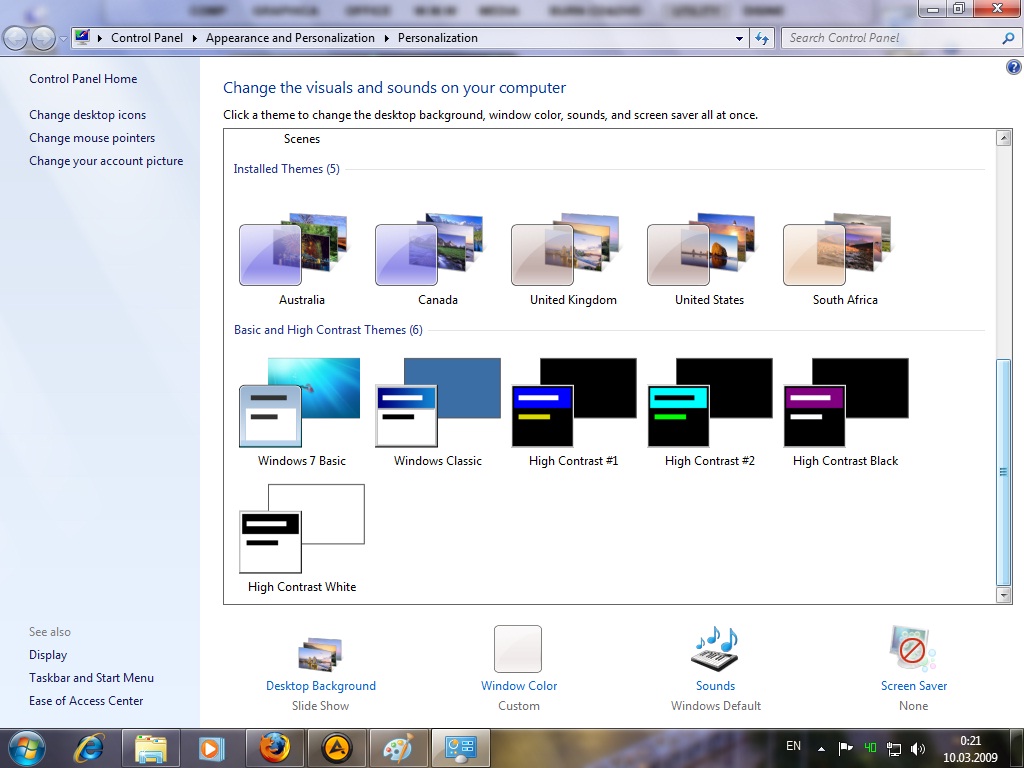Click the Forward navigation button
Screen dimensions: 1024x768
click(x=43, y=39)
